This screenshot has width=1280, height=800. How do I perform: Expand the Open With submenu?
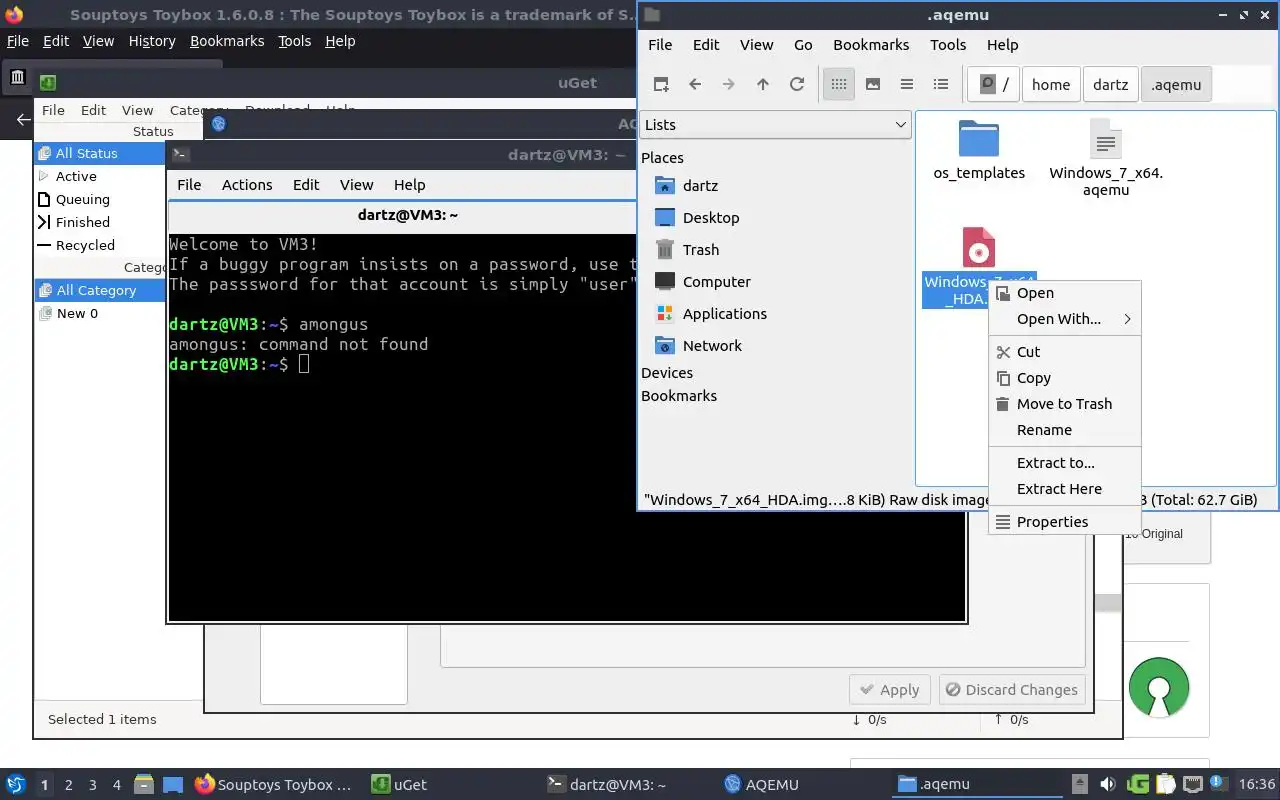click(x=1065, y=319)
